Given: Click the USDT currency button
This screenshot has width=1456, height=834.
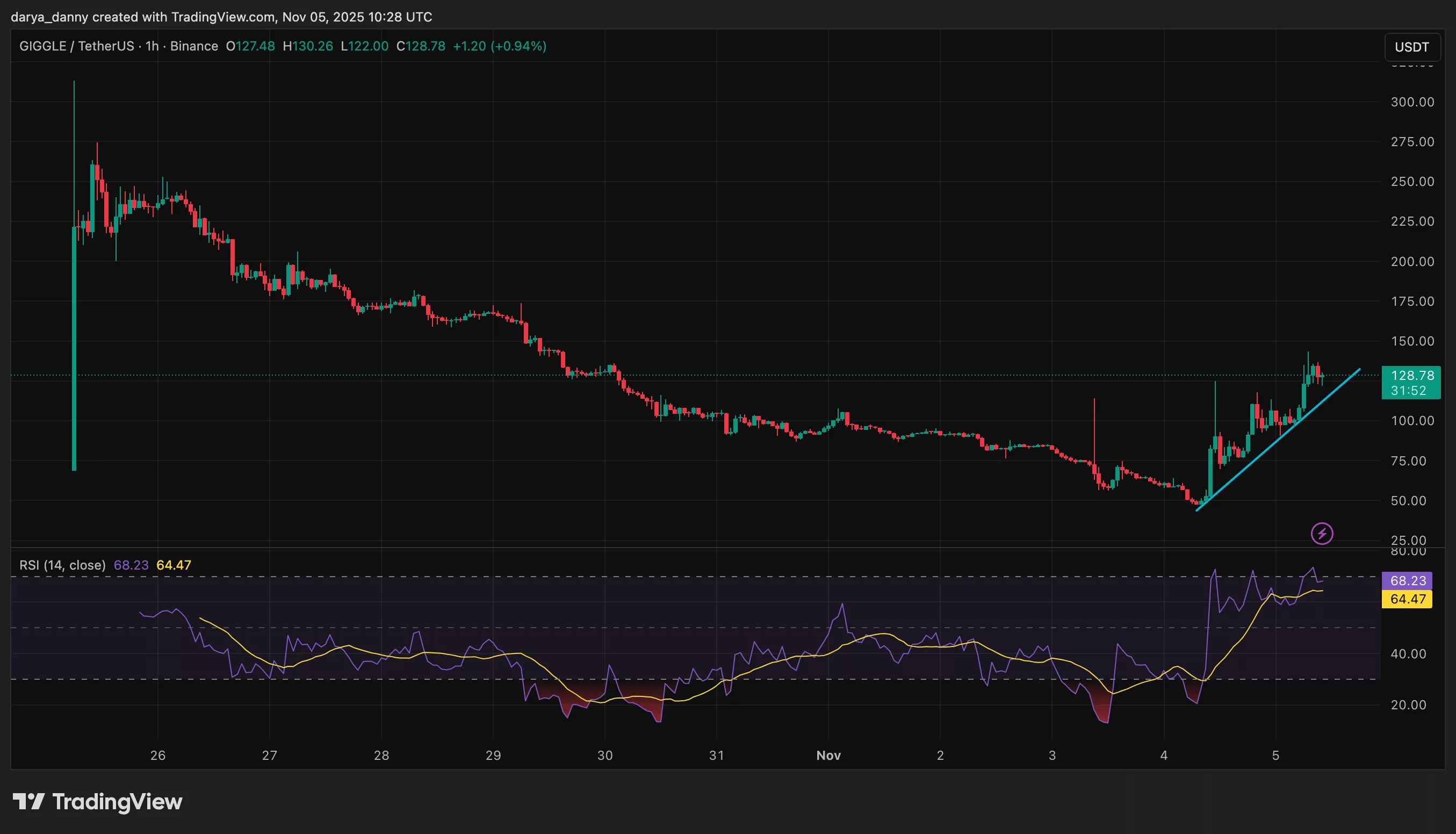Looking at the screenshot, I should click(x=1412, y=47).
